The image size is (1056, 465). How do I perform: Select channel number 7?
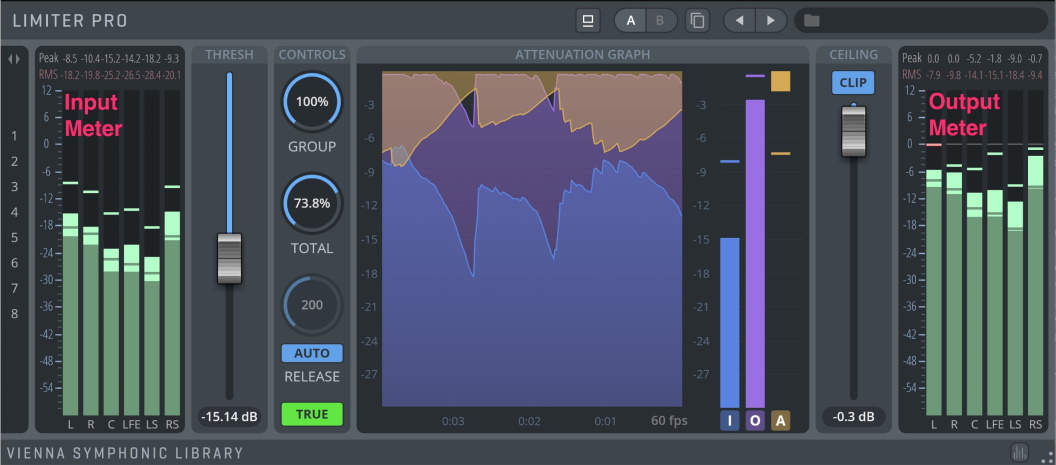tap(14, 288)
